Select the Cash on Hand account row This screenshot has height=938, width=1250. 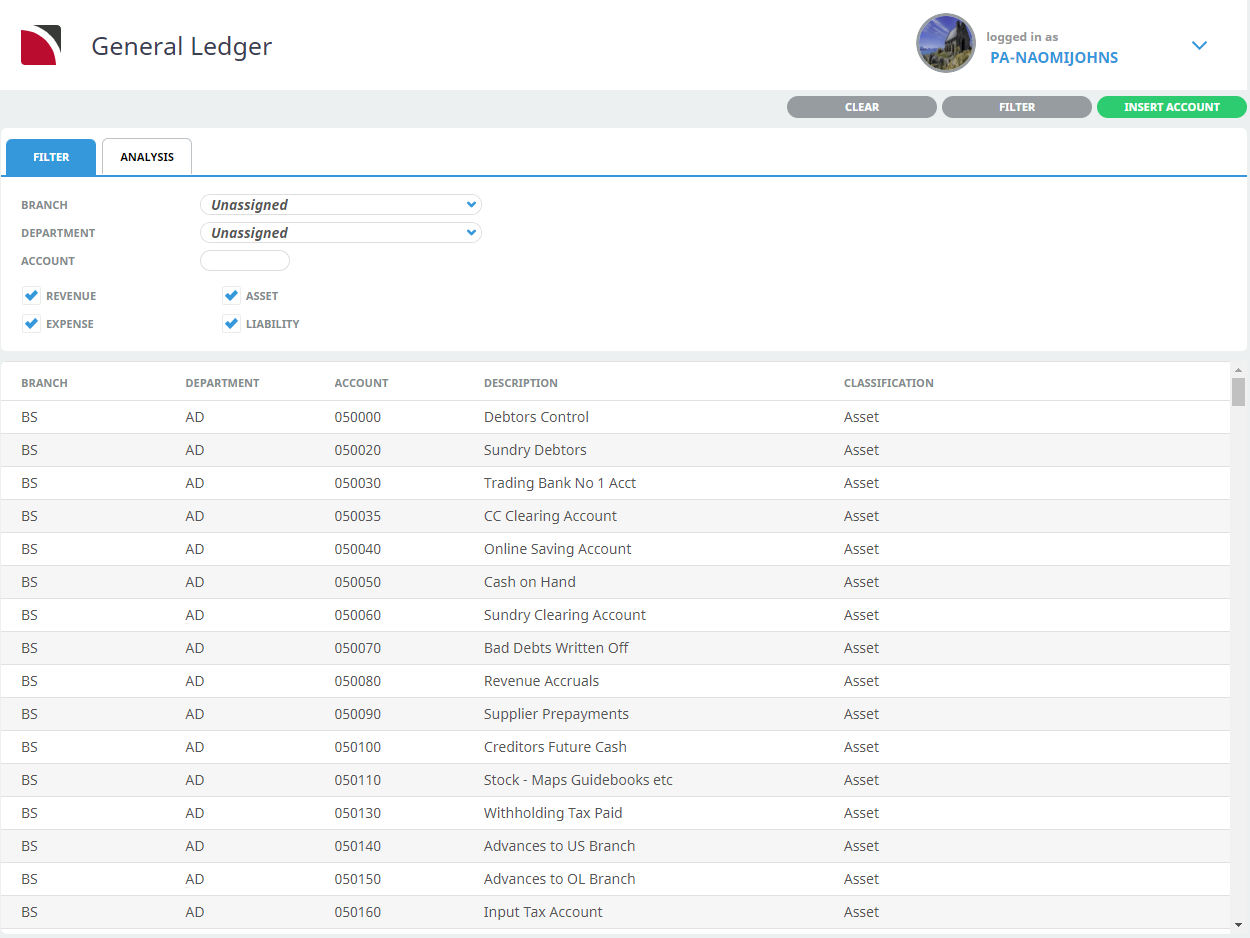click(529, 582)
